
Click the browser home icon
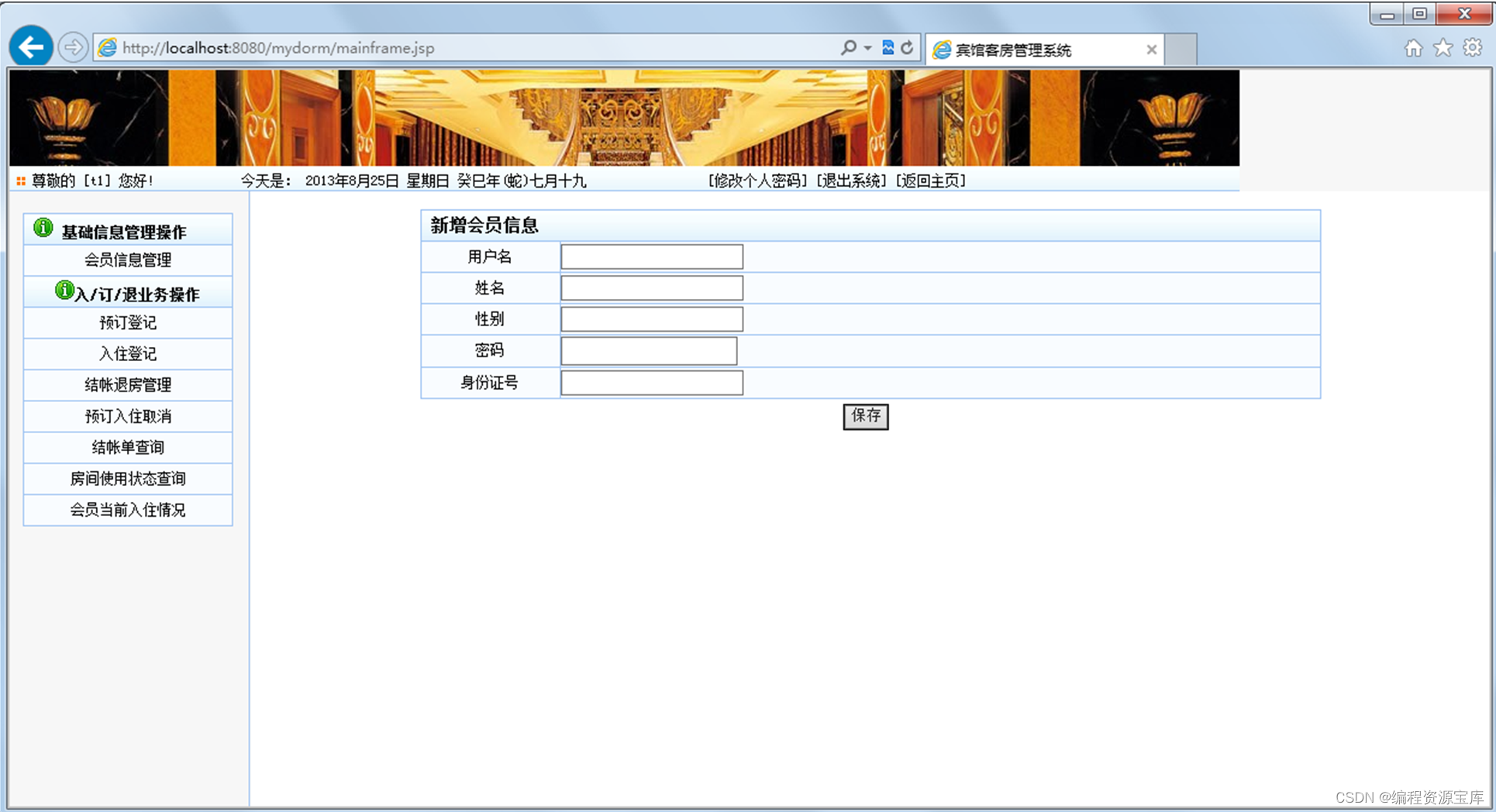[1414, 48]
